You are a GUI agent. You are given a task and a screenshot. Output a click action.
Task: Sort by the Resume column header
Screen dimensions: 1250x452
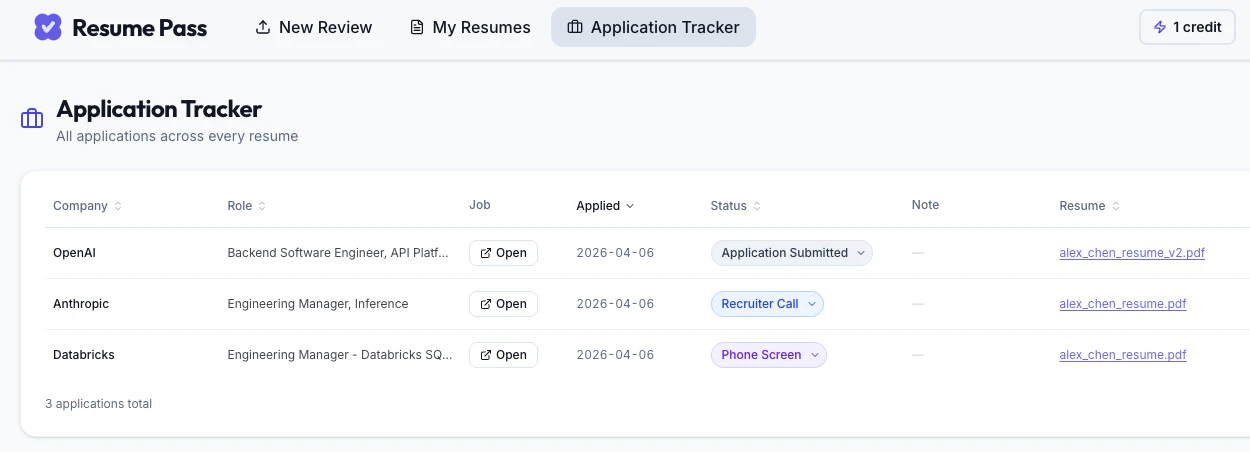(x=1090, y=206)
